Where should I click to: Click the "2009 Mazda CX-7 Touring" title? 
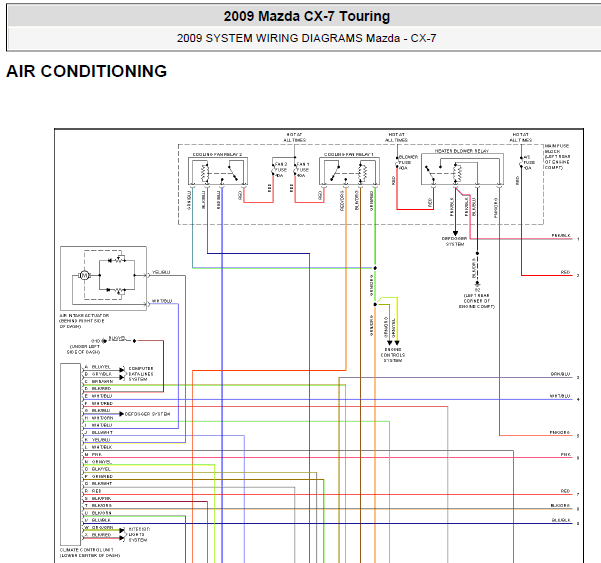pos(307,16)
